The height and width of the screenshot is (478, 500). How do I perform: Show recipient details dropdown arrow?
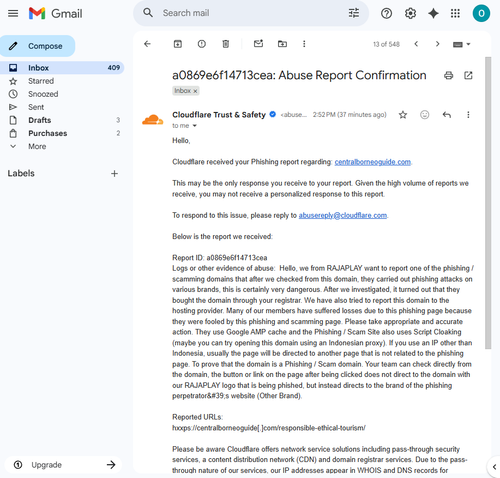(195, 126)
